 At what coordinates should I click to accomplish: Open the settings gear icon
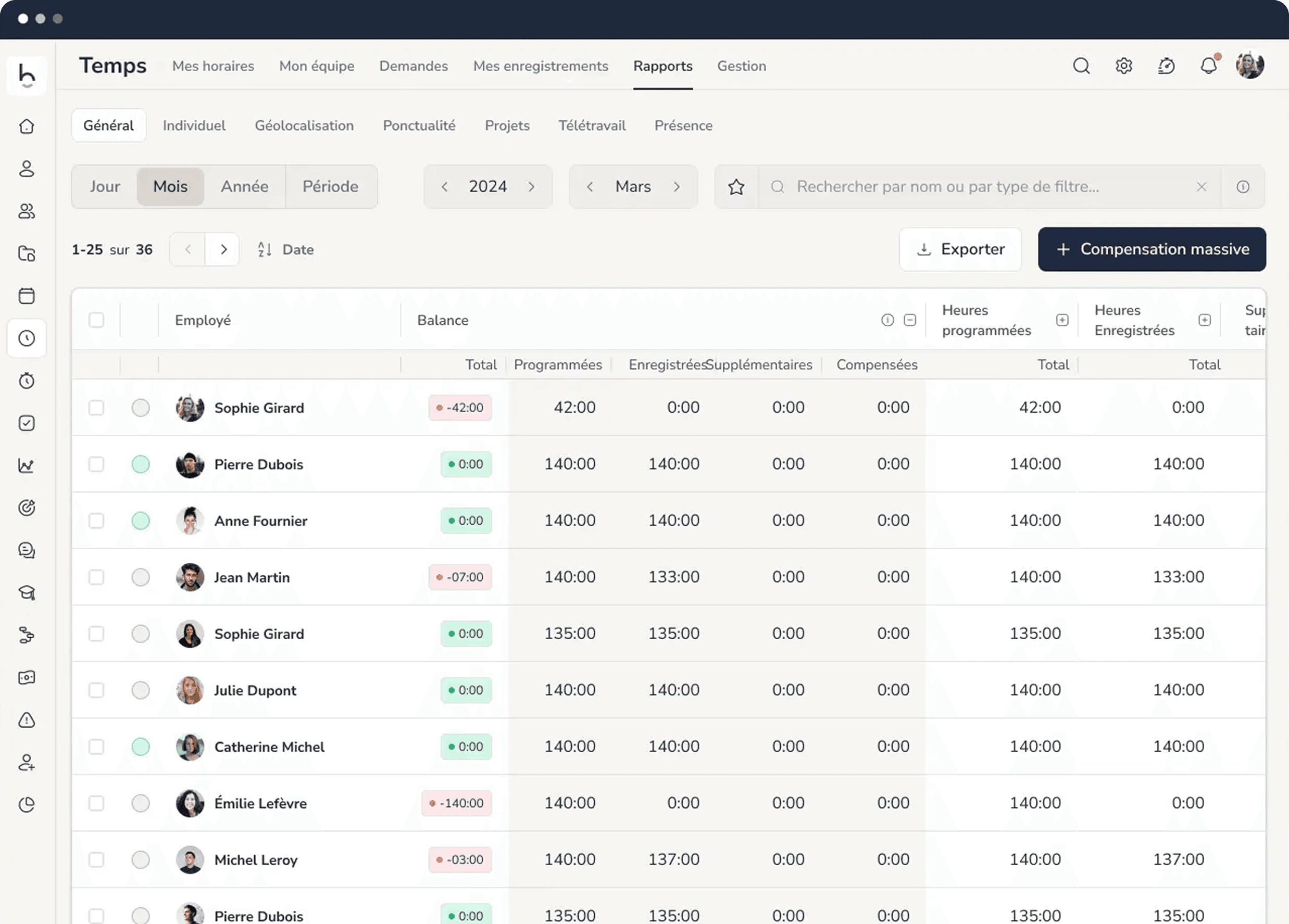[1123, 66]
